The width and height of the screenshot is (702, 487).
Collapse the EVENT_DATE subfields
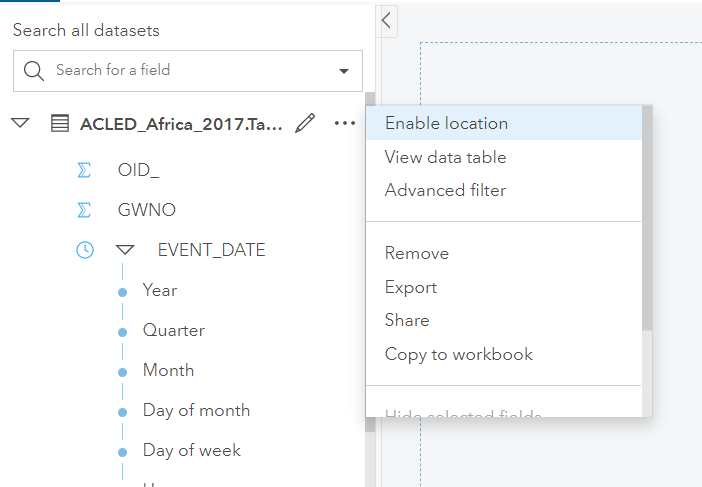(x=124, y=250)
